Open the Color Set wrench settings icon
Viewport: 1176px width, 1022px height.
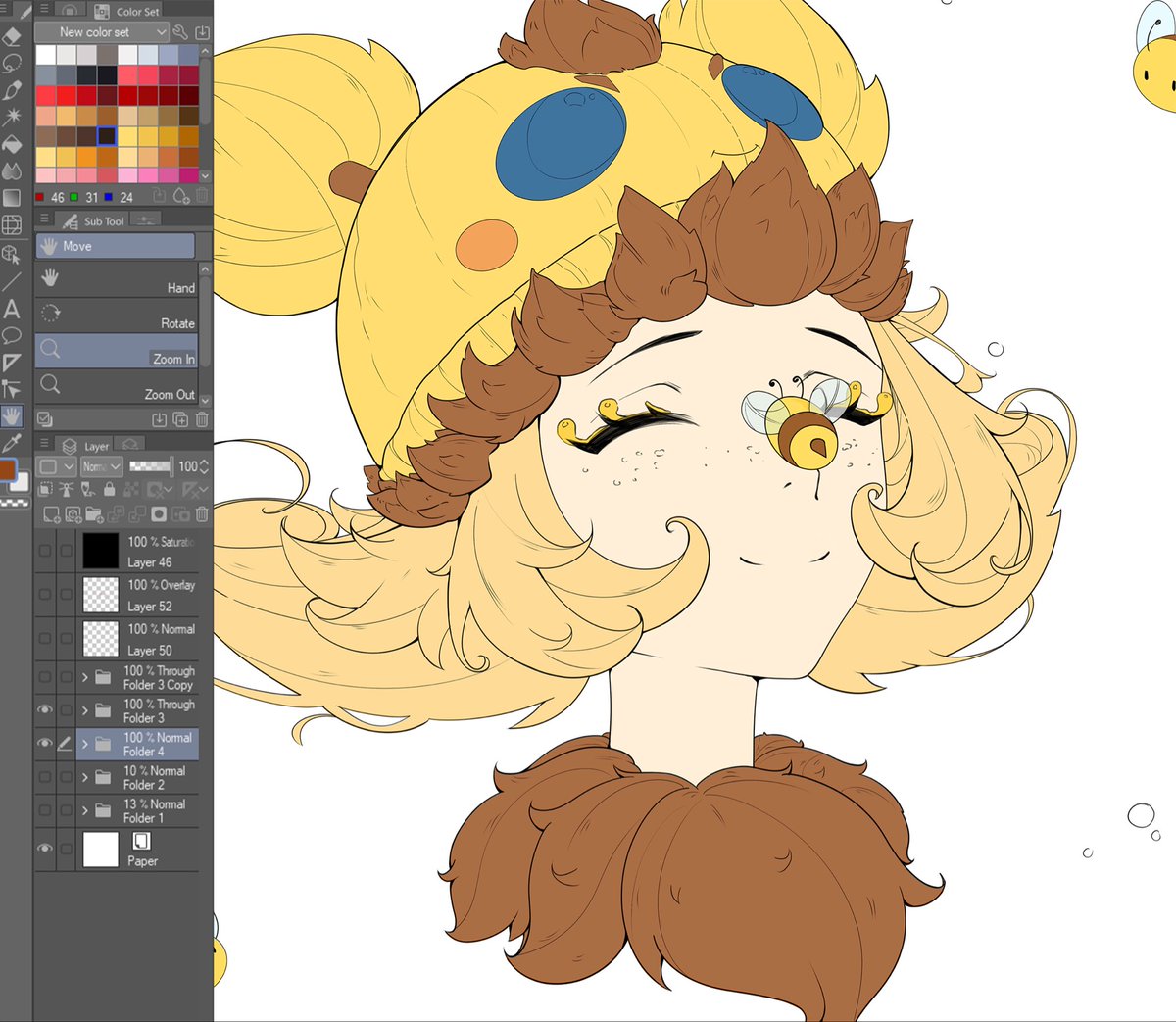click(x=179, y=31)
